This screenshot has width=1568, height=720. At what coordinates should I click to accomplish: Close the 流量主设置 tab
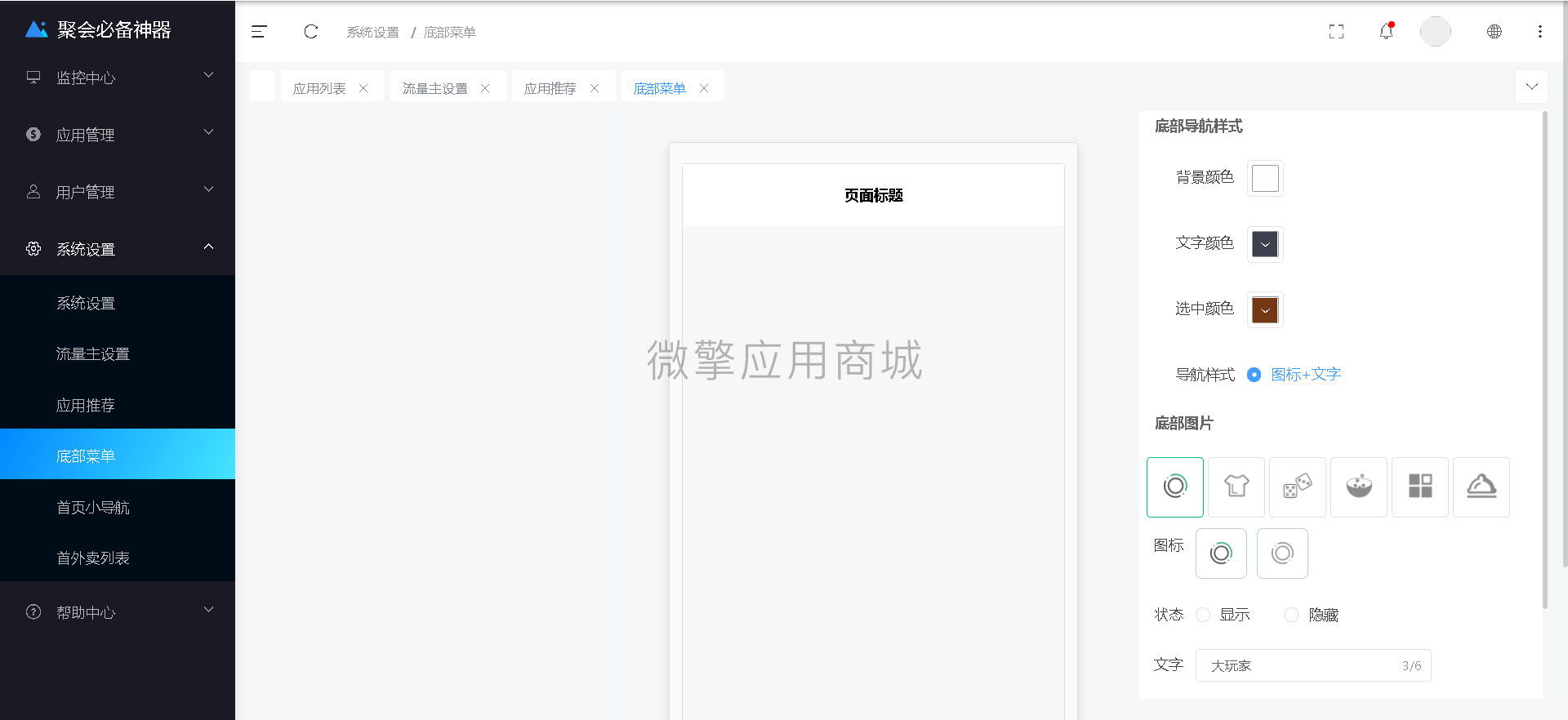tap(485, 88)
